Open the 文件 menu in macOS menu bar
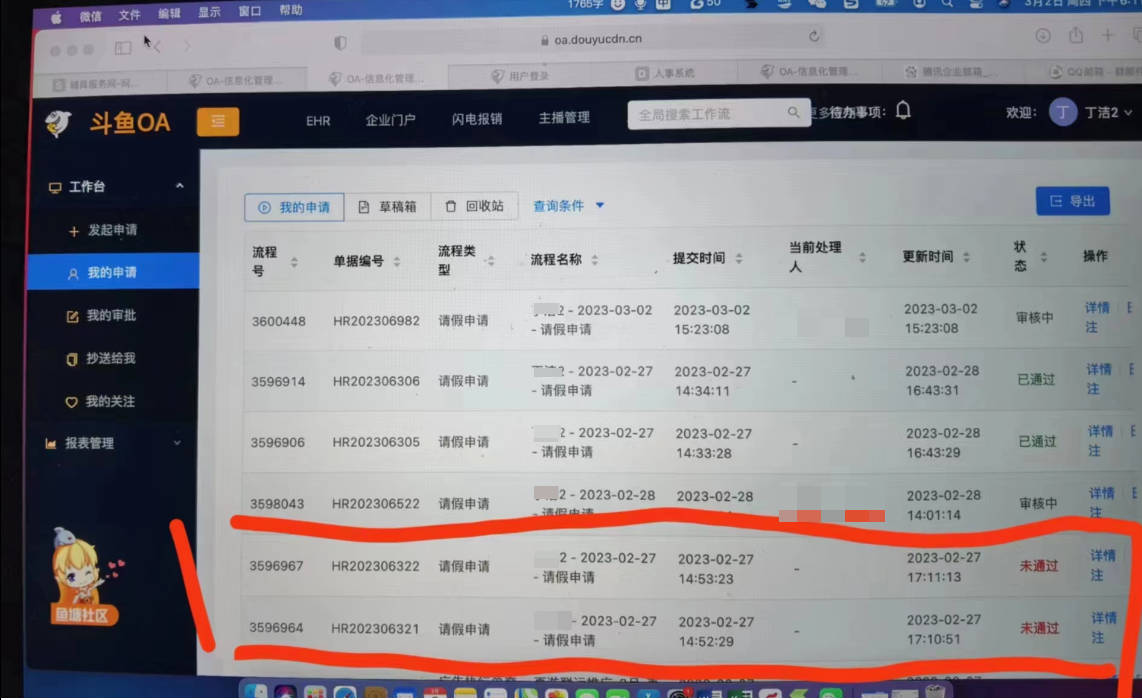Viewport: 1142px width, 700px height. pos(130,15)
